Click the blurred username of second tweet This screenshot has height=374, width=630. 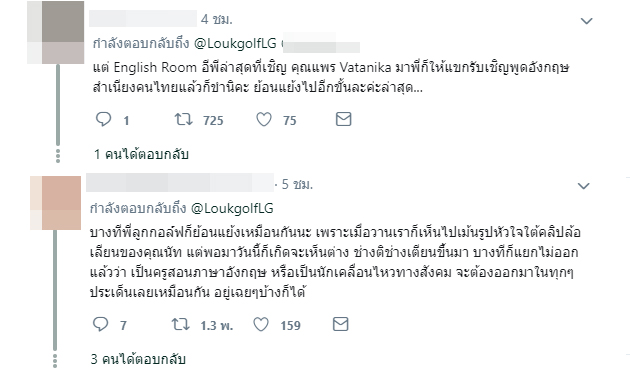180,183
